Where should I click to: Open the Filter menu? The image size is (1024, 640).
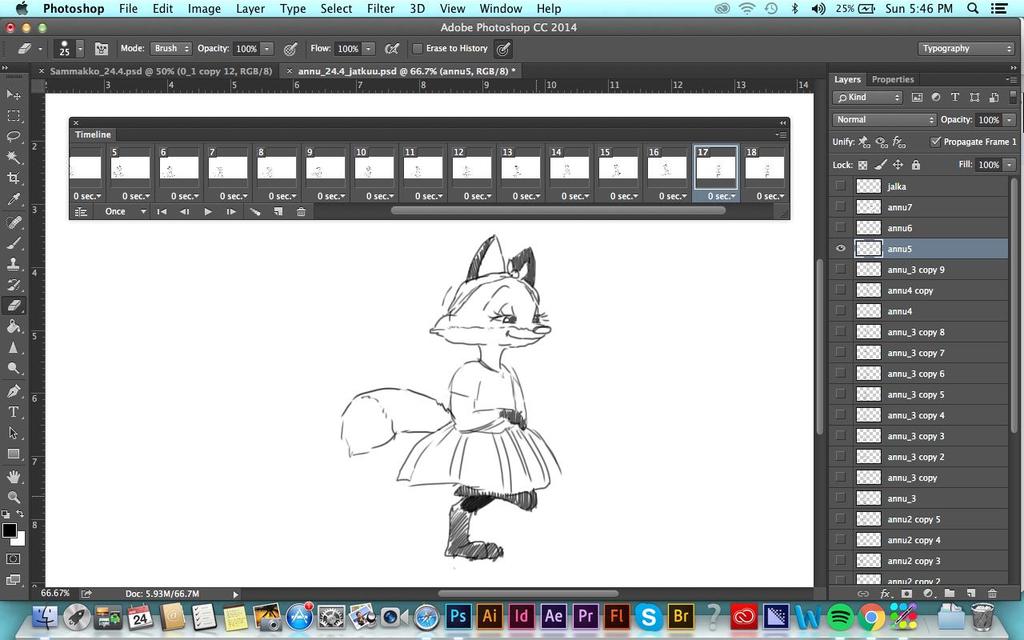pyautogui.click(x=380, y=8)
